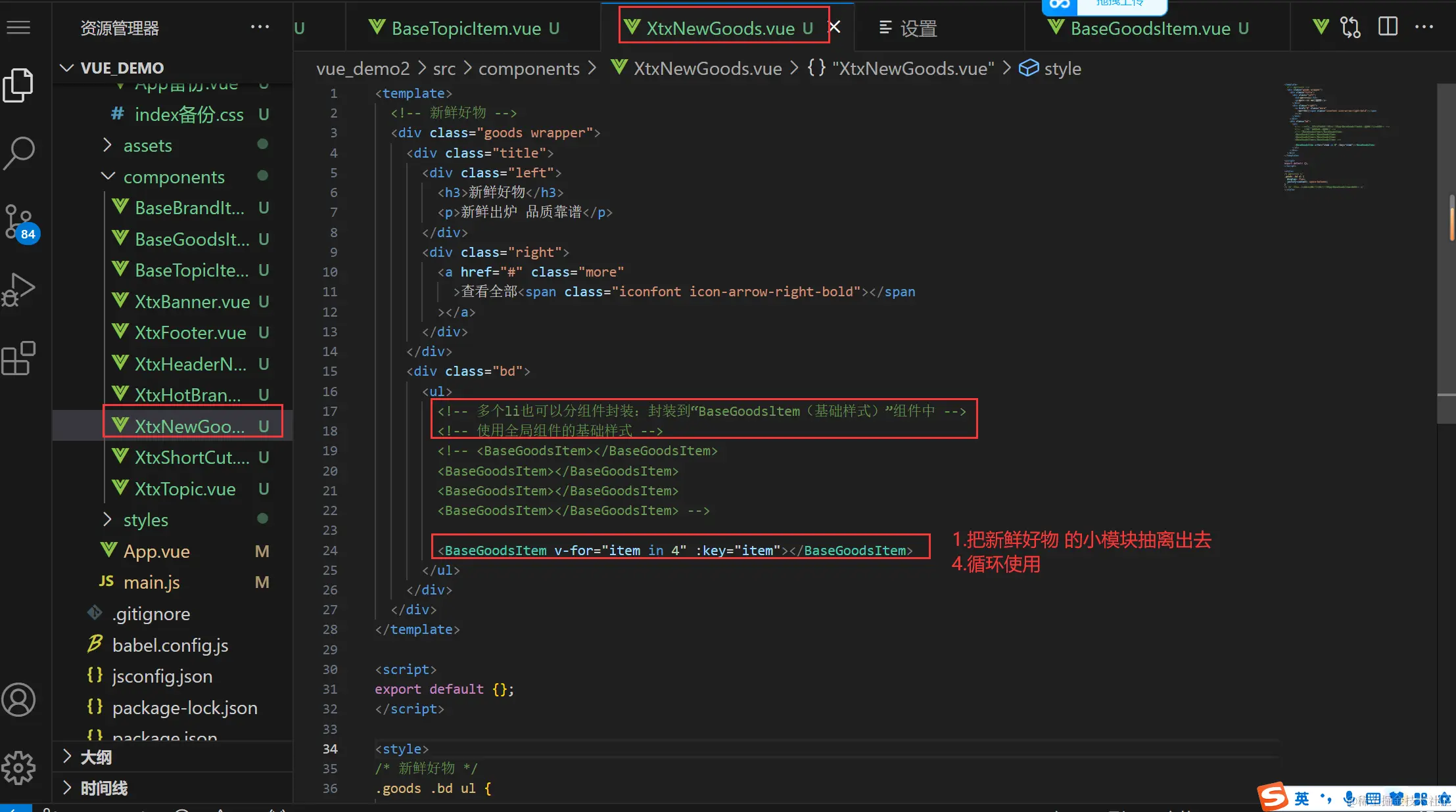This screenshot has width=1456, height=812.
Task: Collapse the components folder
Action: pos(174,177)
